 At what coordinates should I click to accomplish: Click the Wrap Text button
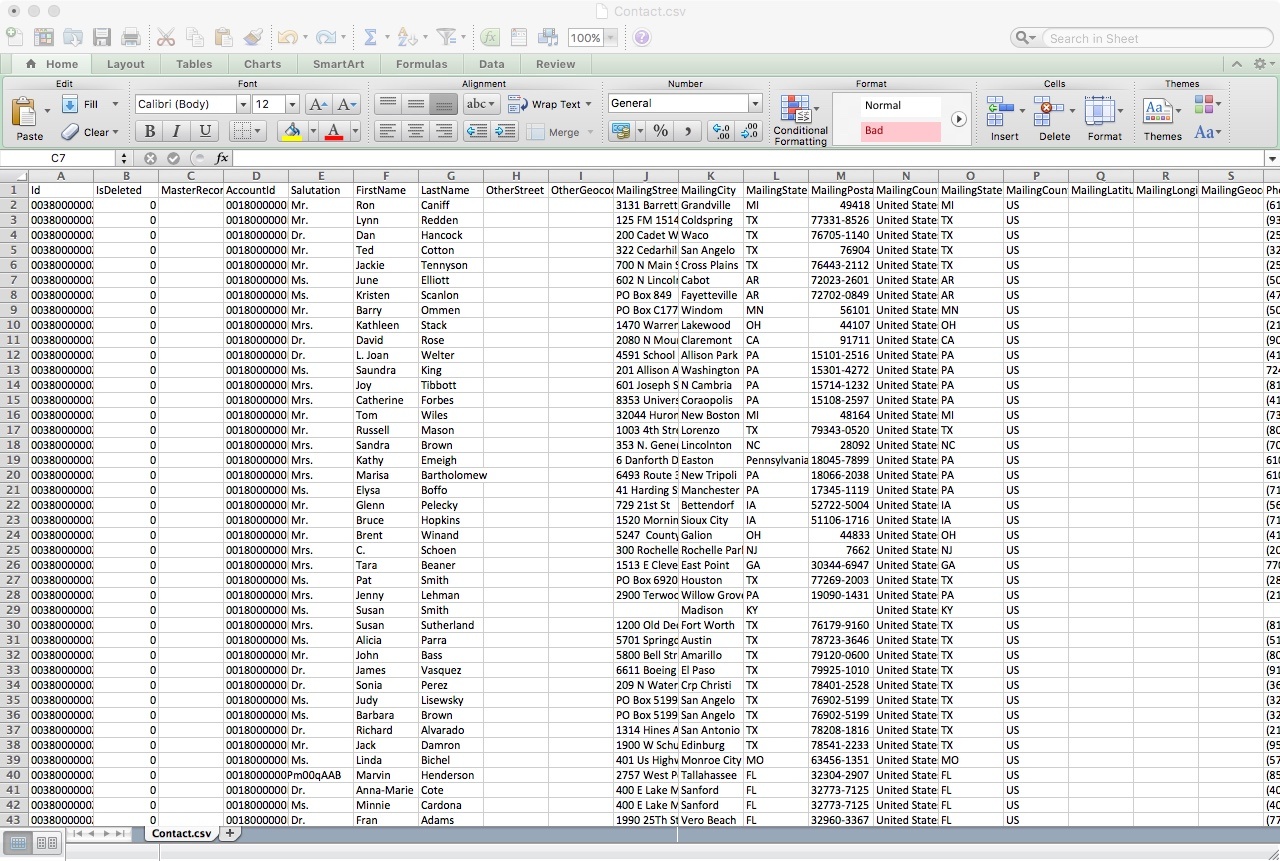(x=546, y=104)
